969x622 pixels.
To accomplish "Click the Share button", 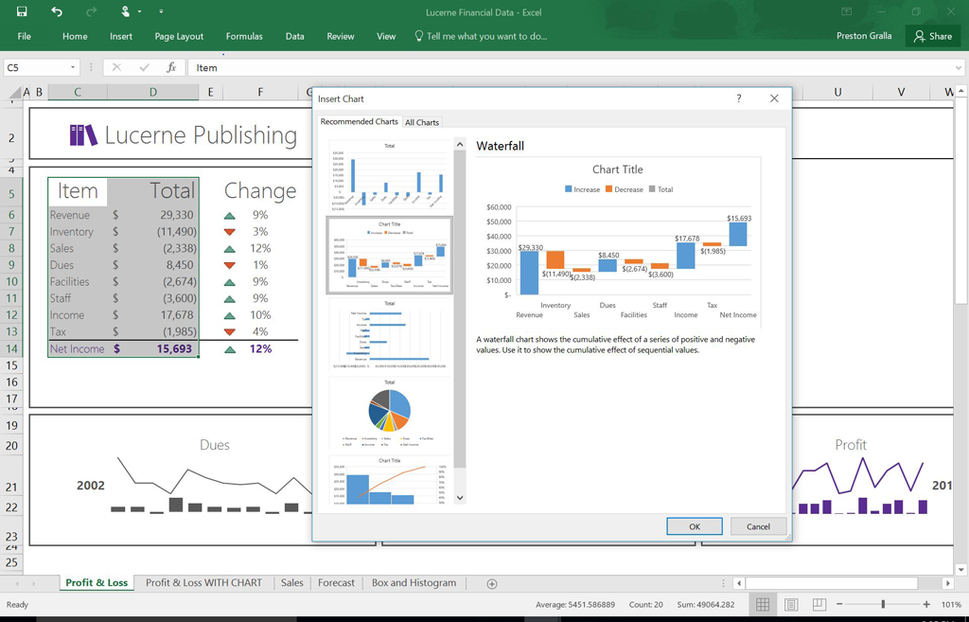I will [x=933, y=36].
